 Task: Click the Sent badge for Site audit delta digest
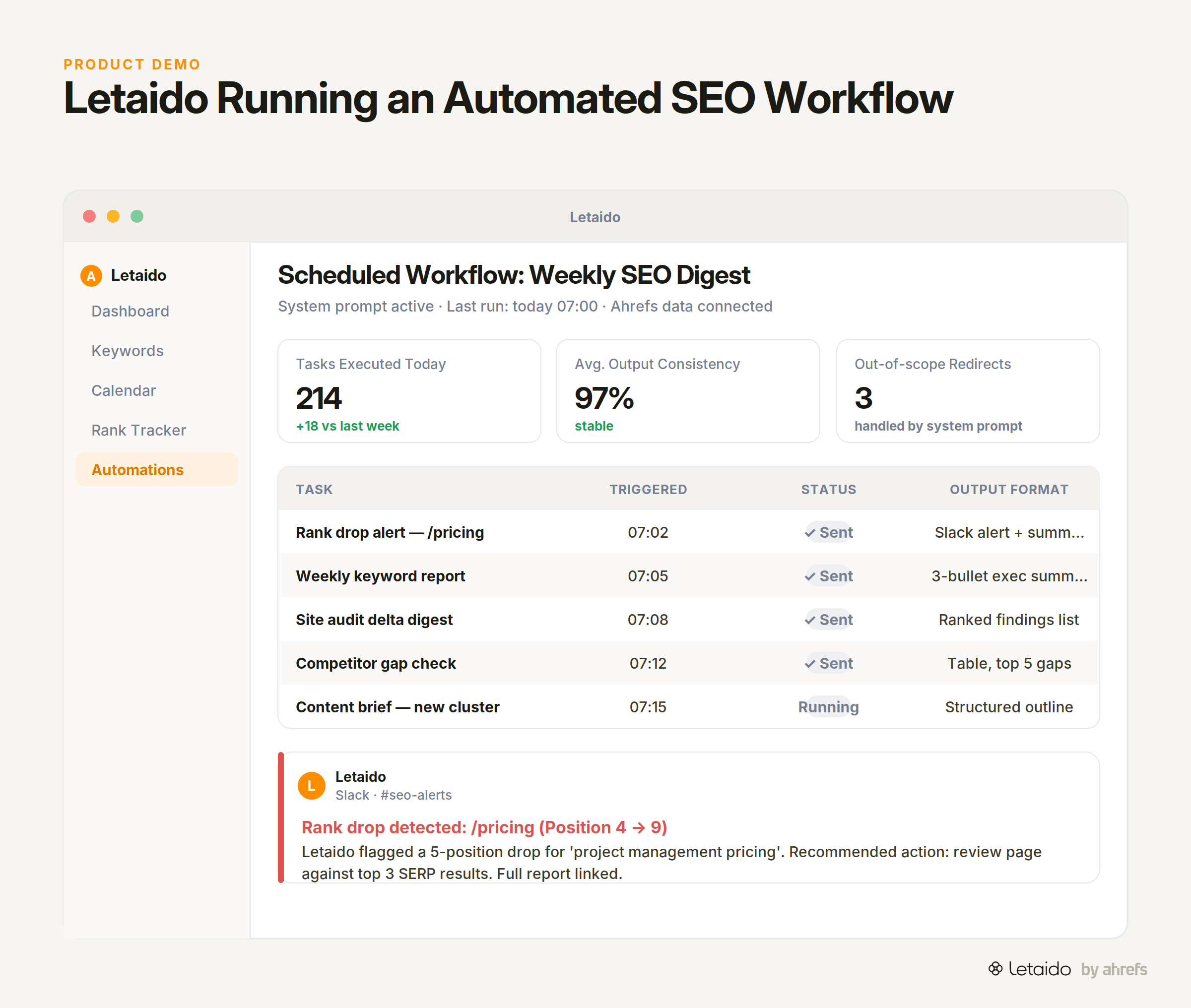[829, 620]
